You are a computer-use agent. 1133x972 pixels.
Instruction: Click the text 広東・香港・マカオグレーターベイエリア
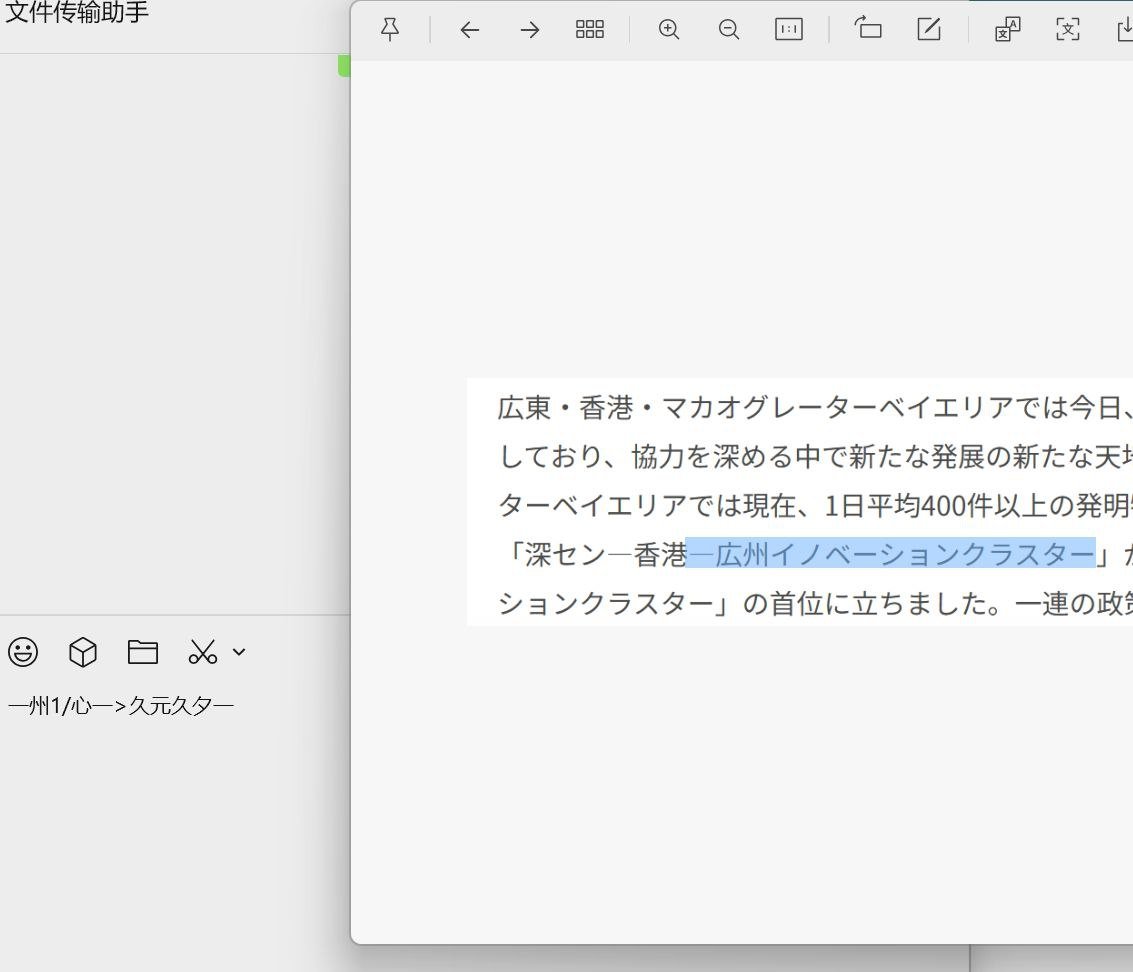755,408
